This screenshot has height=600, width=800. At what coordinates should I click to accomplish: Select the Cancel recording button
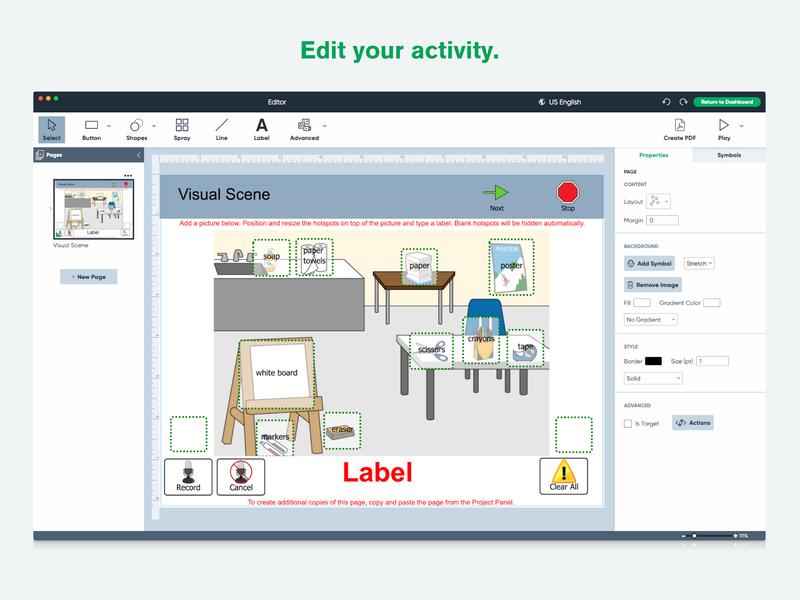(x=241, y=477)
